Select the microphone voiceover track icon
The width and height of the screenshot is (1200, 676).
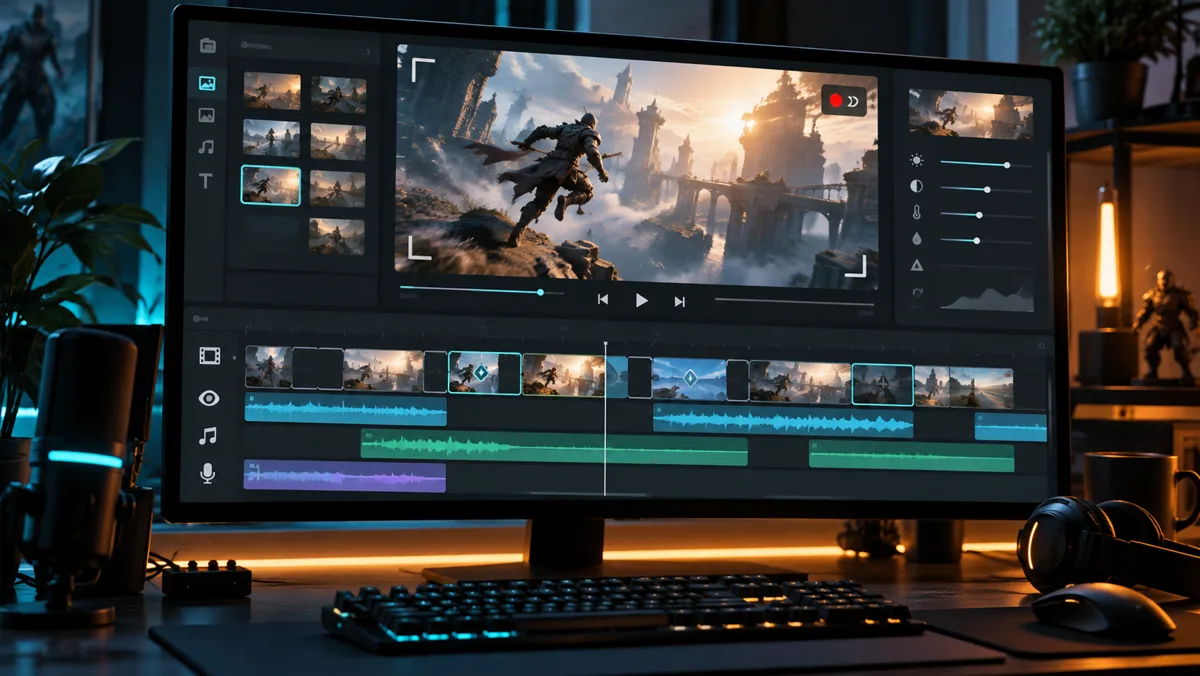[208, 473]
